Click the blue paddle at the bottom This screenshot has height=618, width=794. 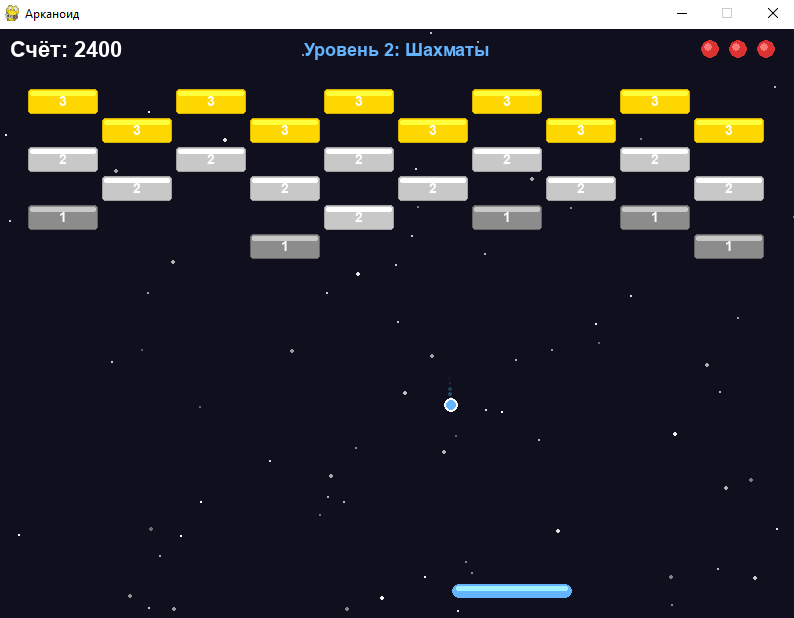coord(512,591)
